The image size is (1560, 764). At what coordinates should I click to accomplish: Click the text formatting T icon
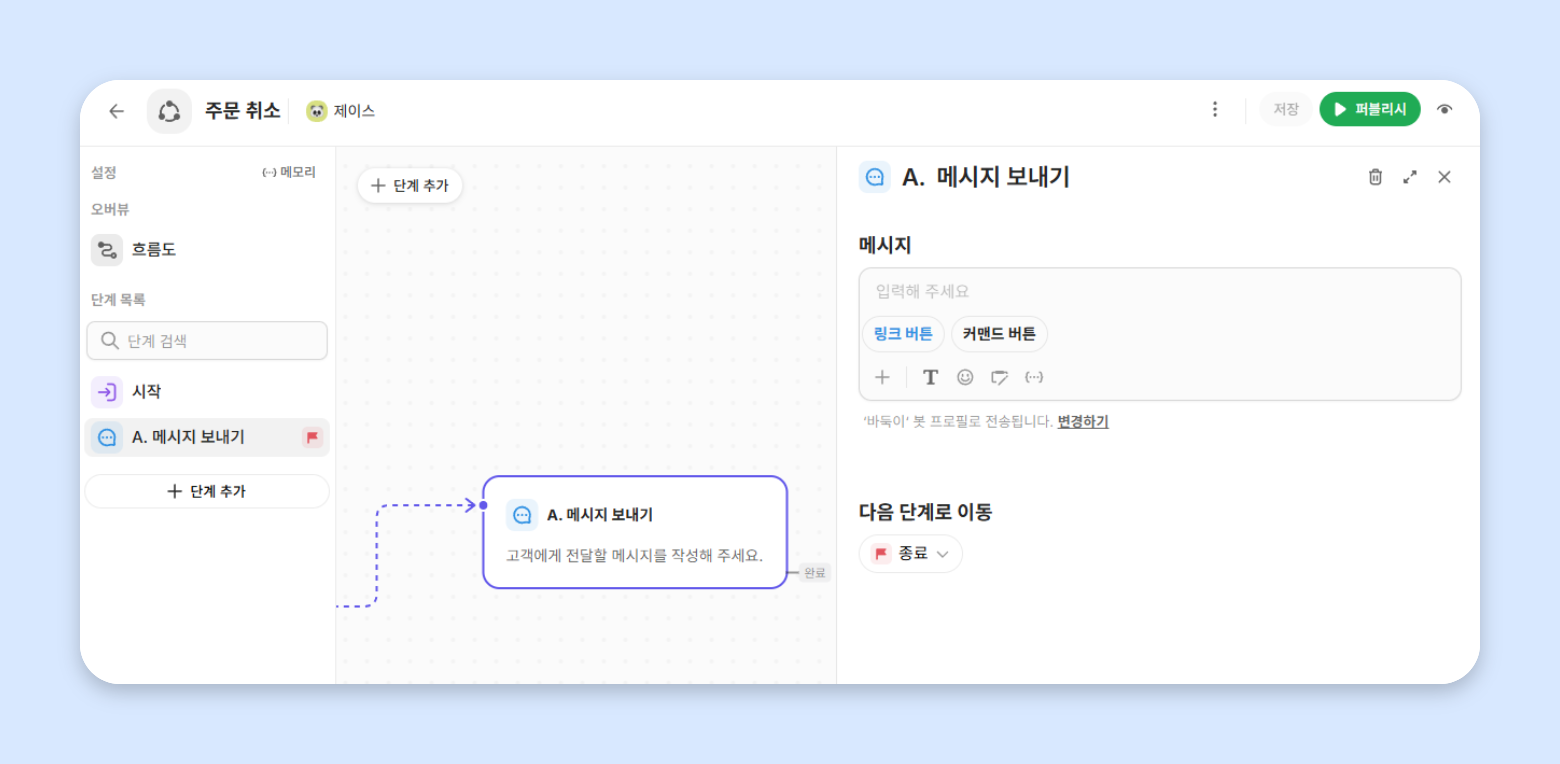[x=930, y=377]
